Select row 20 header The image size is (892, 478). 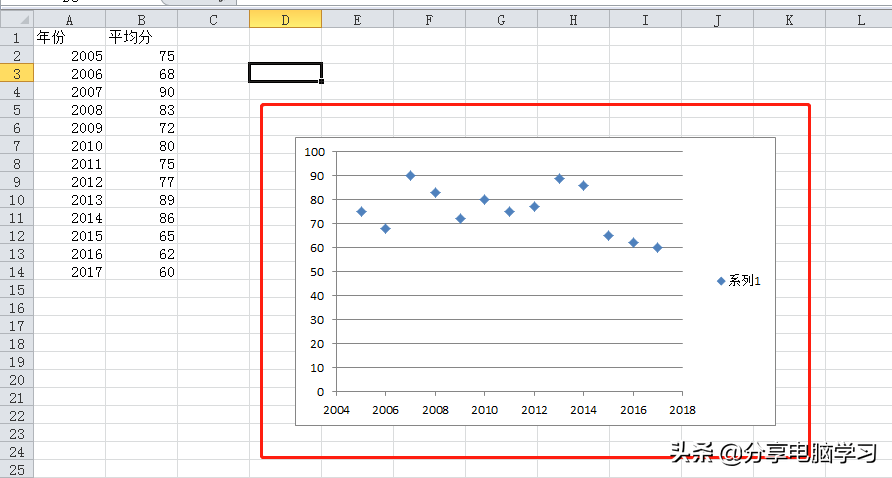click(16, 380)
